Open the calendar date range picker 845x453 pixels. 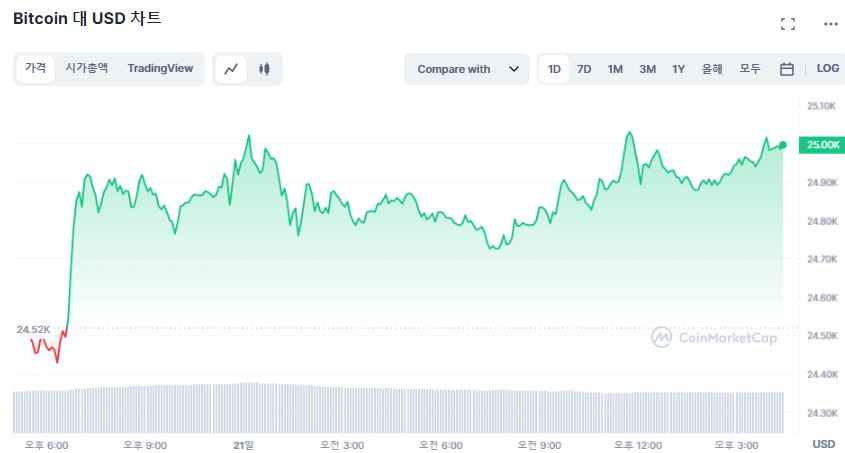tap(787, 69)
